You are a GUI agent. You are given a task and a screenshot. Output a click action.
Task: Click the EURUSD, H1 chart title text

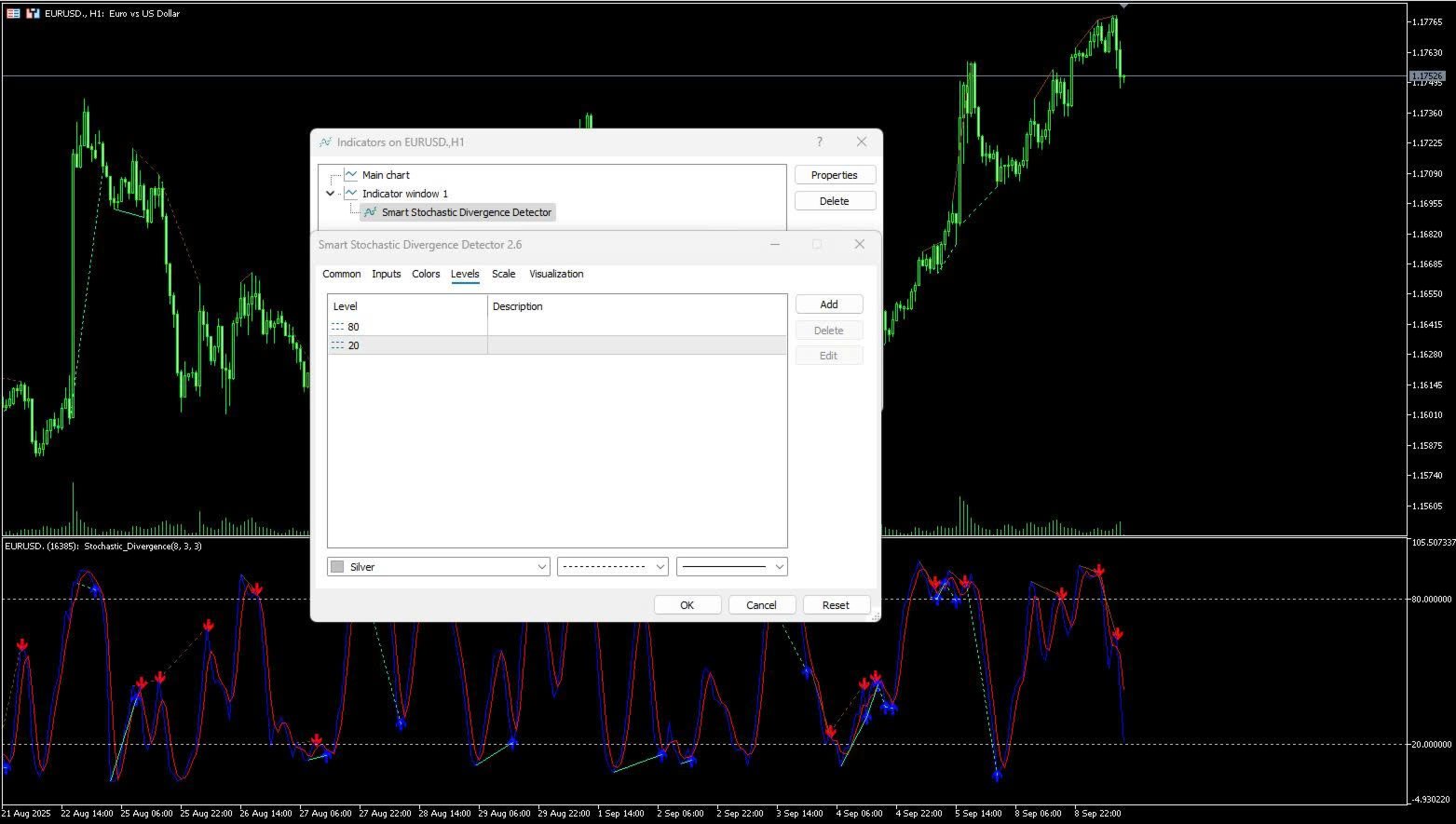(112, 14)
